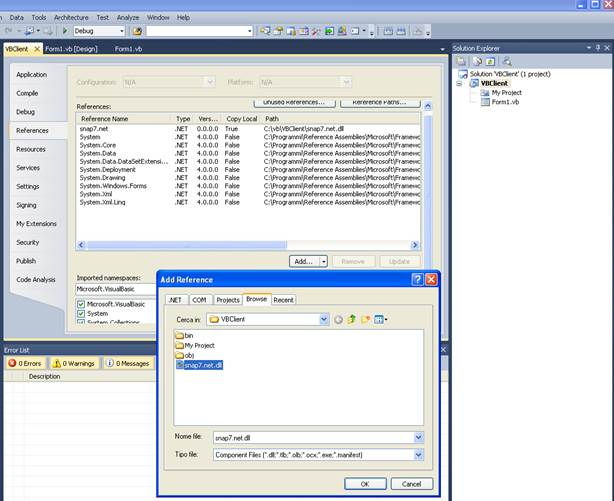Click the Unused References... button
This screenshot has width=614, height=501.
(294, 103)
